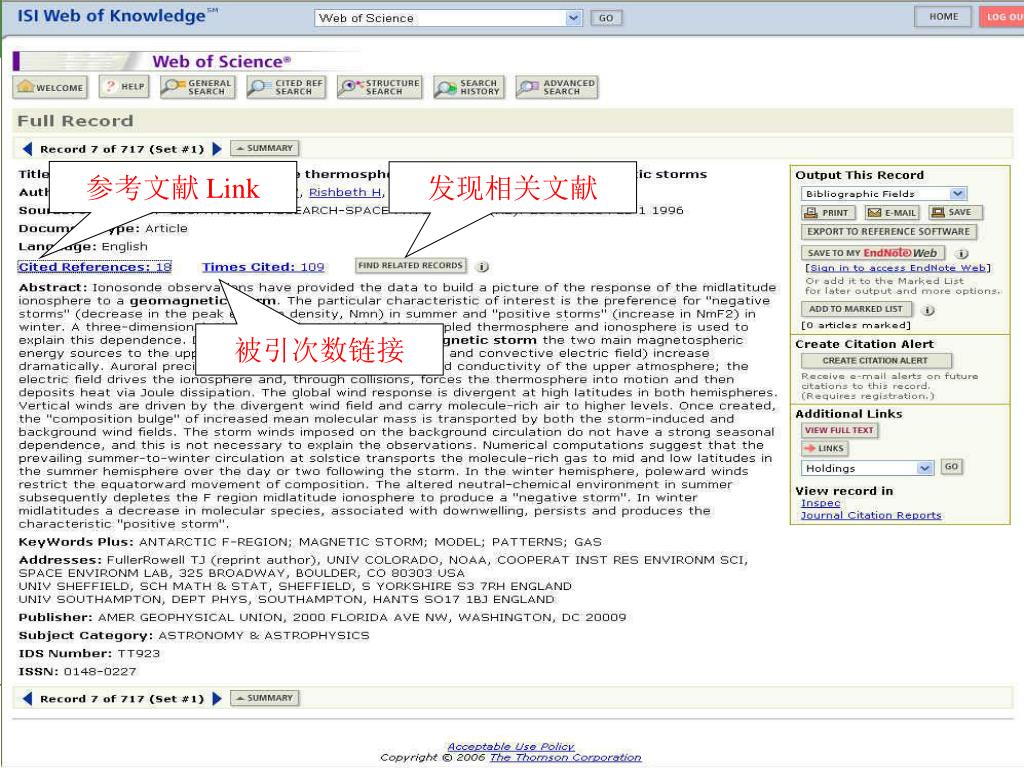Image resolution: width=1024 pixels, height=768 pixels.
Task: Open ADVANCED SEARCH
Action: 556,87
